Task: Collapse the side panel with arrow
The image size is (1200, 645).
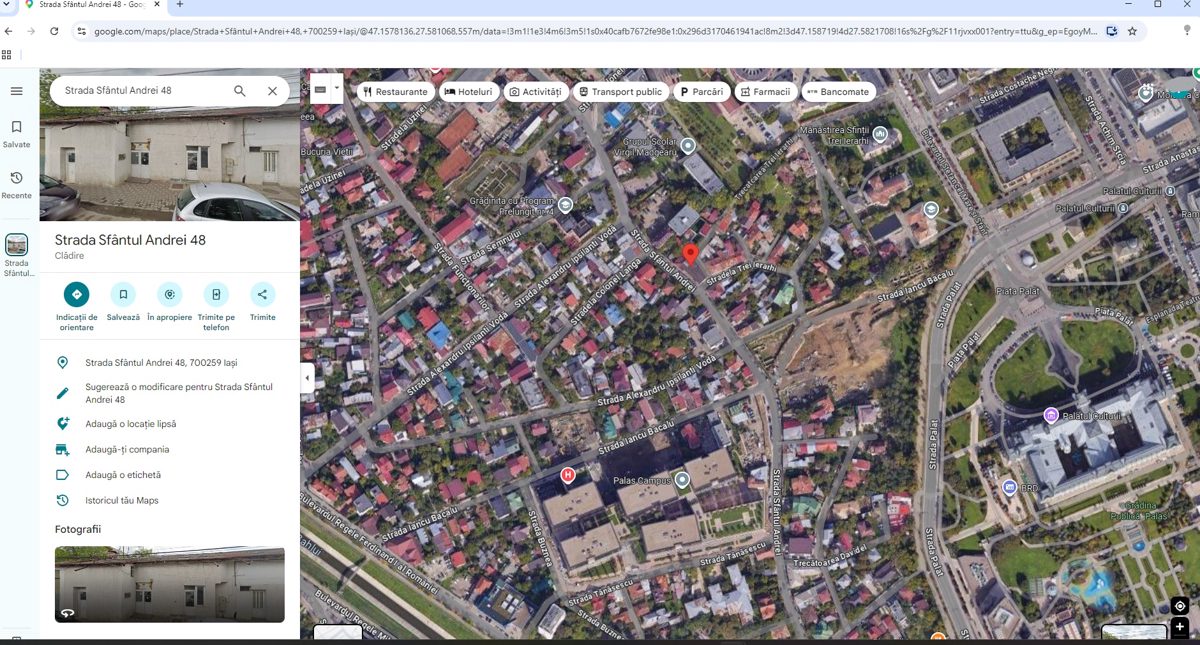Action: click(x=308, y=379)
